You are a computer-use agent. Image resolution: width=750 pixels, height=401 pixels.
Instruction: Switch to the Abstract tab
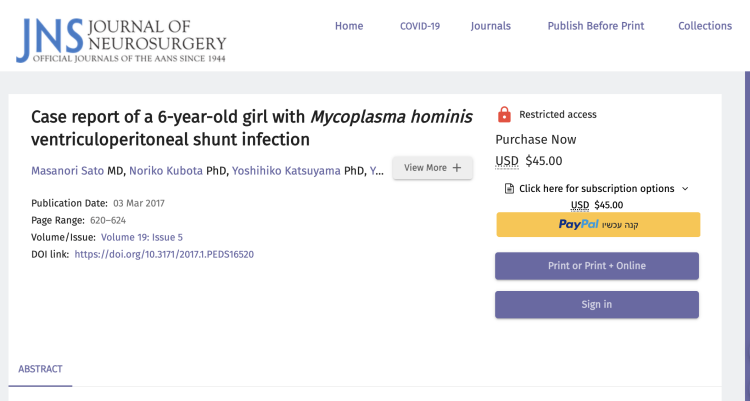(x=40, y=369)
